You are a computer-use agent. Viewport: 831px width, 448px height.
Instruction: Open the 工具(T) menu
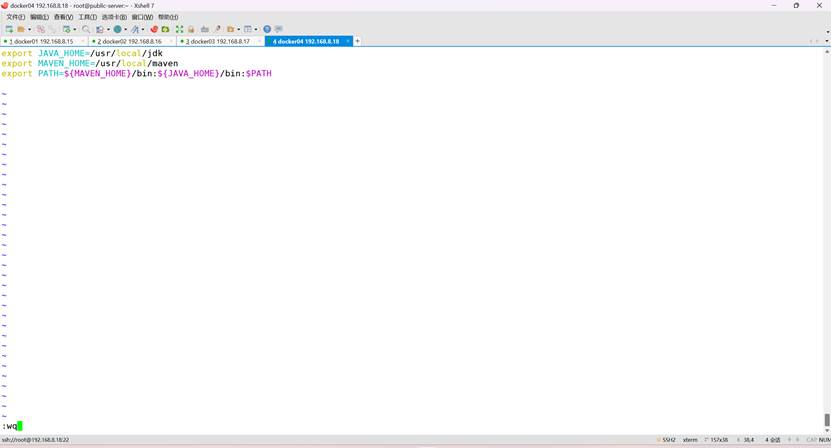pyautogui.click(x=87, y=17)
